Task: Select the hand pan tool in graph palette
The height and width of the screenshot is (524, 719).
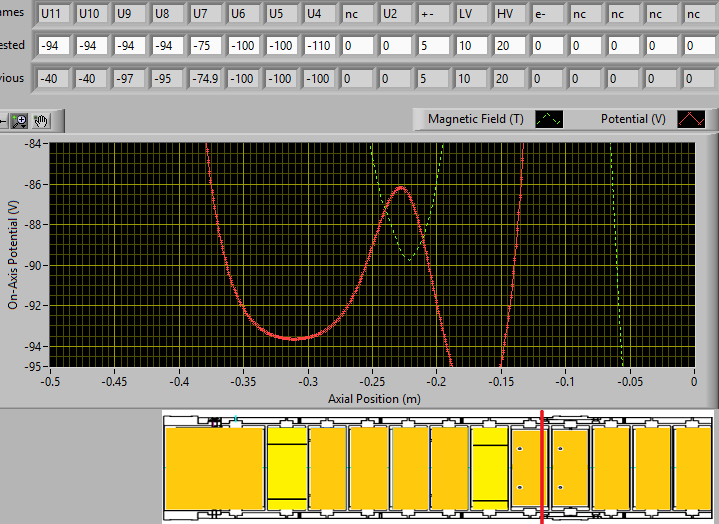Action: pos(40,120)
